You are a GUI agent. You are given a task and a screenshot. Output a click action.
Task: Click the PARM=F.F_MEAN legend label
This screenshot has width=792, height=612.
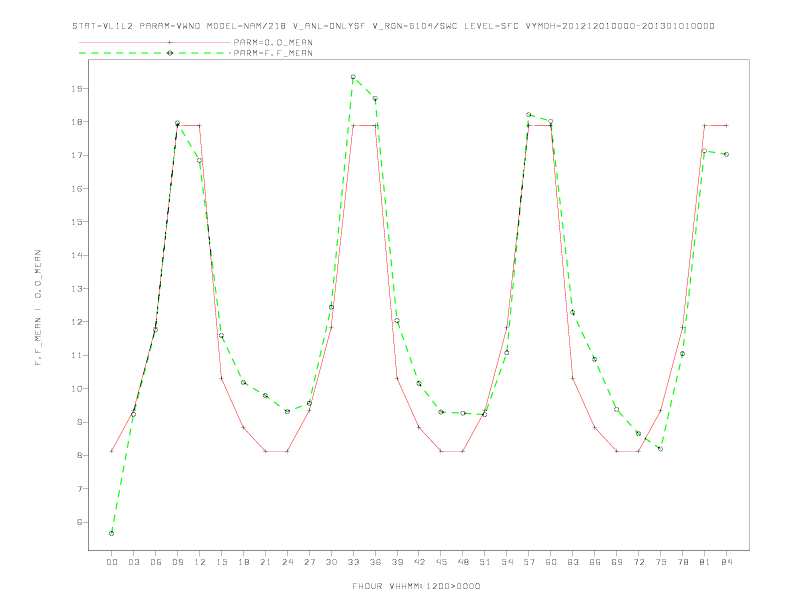[273, 53]
